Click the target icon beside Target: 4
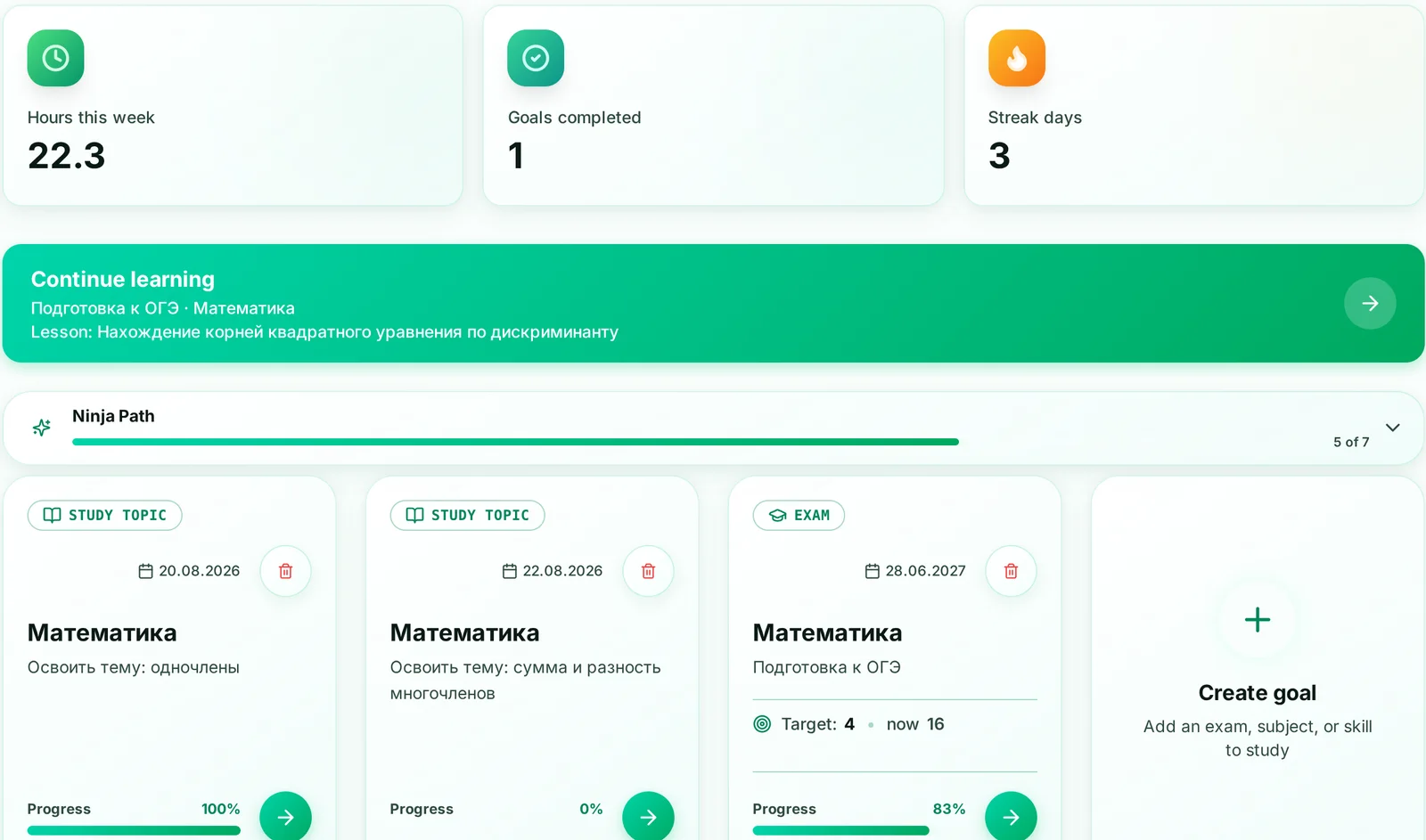 click(x=762, y=724)
